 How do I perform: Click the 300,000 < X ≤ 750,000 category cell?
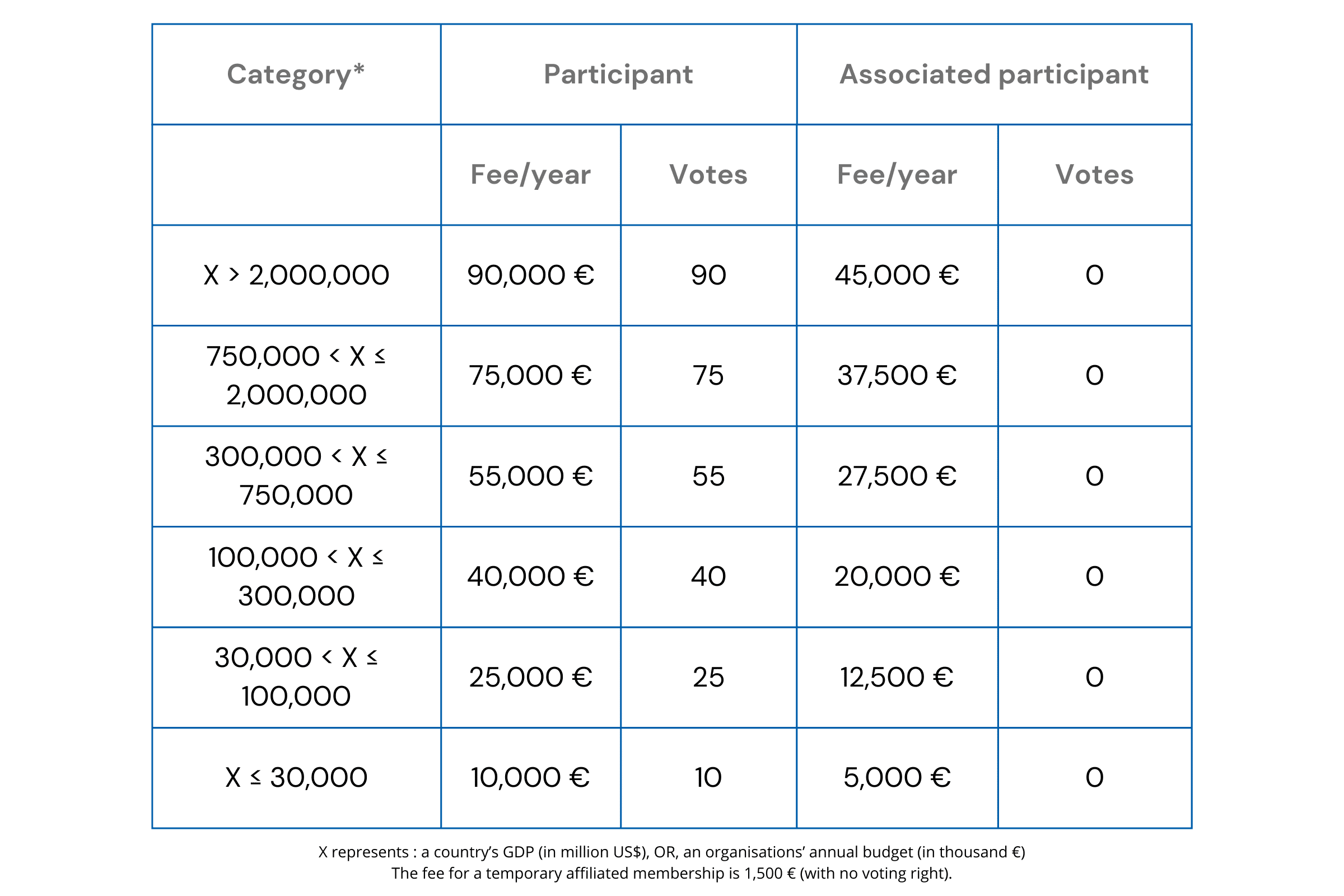point(296,476)
